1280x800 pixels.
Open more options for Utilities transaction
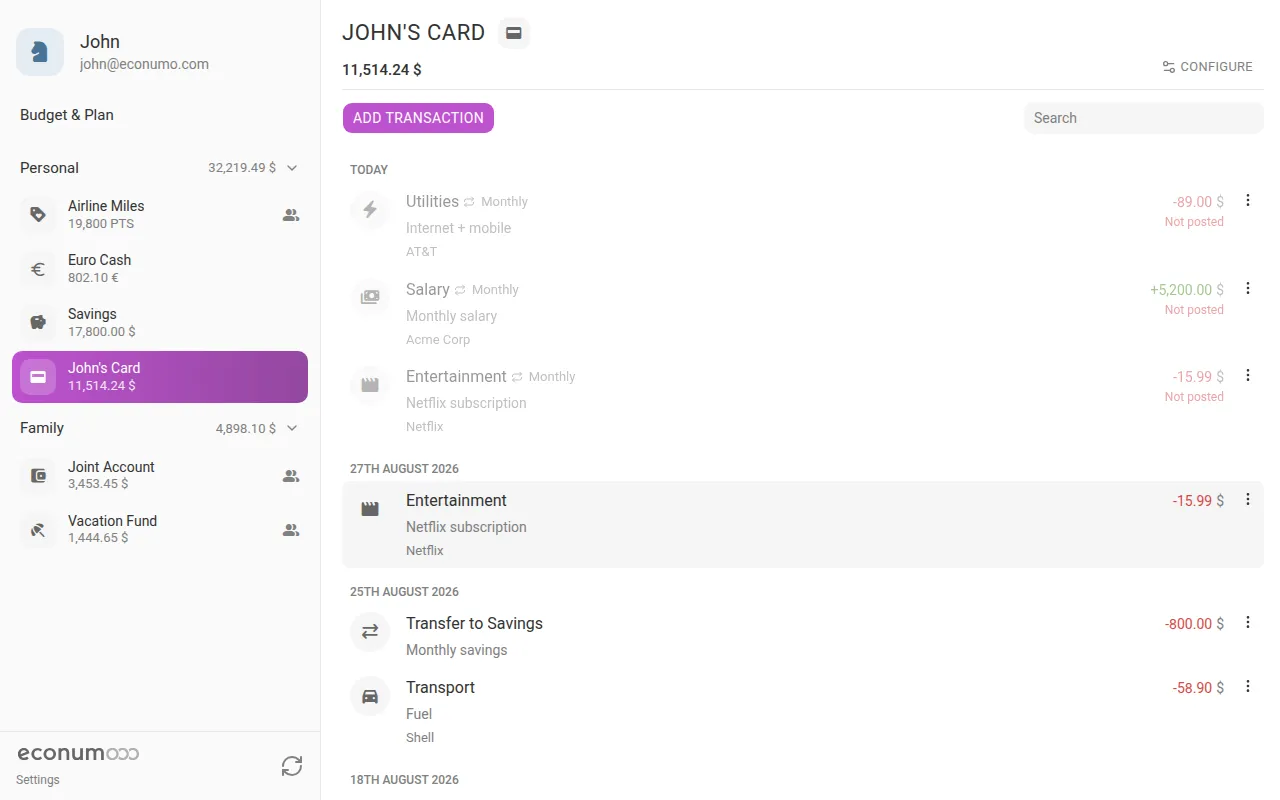(1247, 200)
